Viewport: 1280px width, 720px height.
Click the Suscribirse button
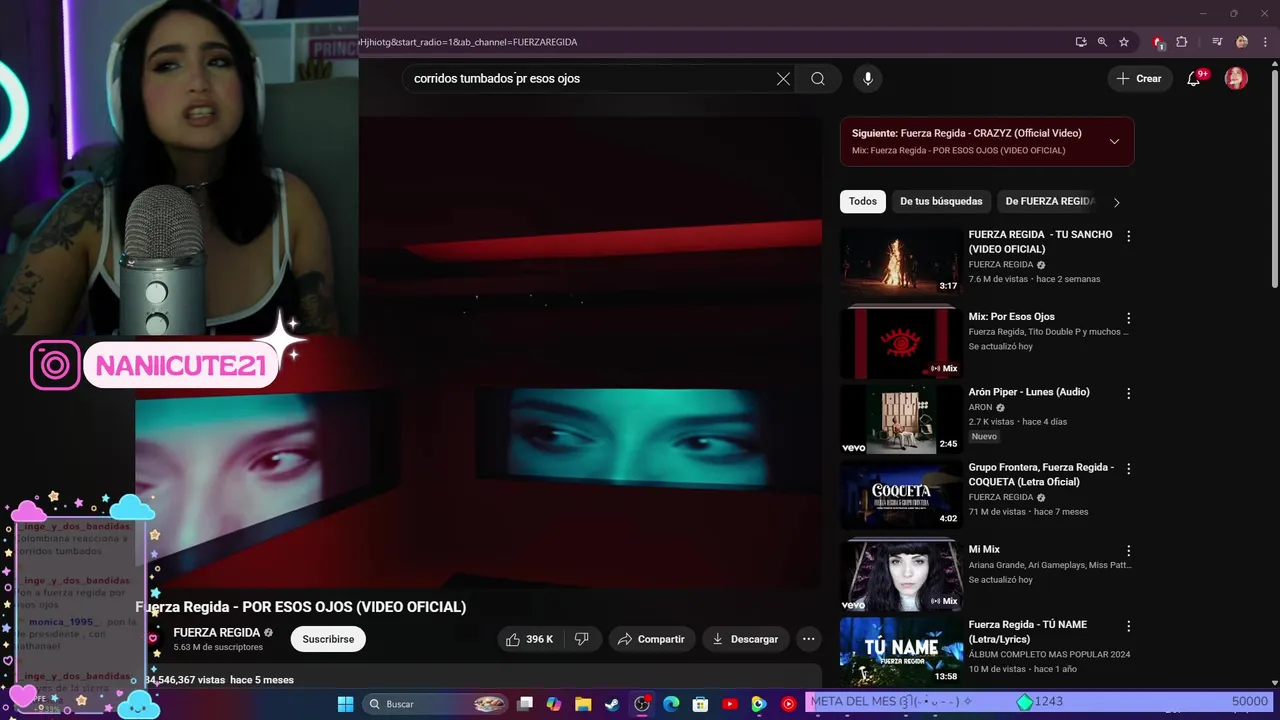(328, 639)
